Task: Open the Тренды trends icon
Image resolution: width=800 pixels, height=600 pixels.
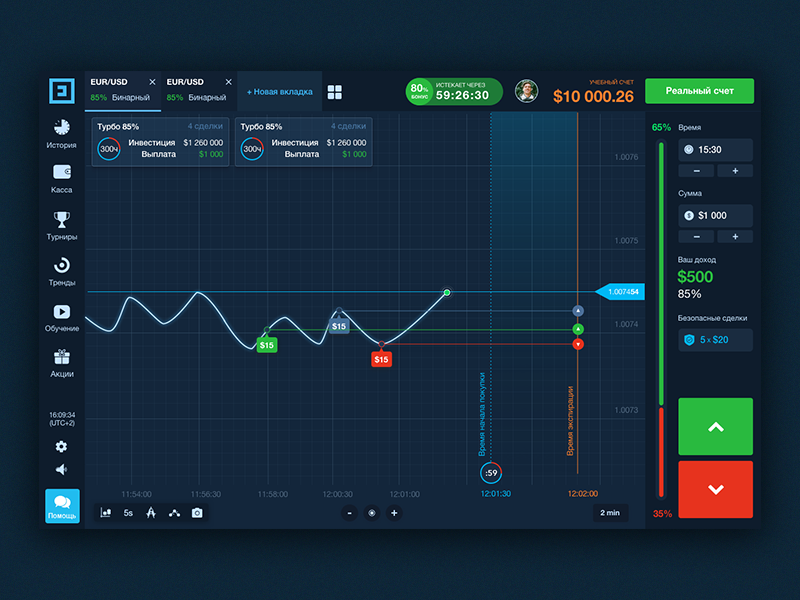Action: coord(62,265)
